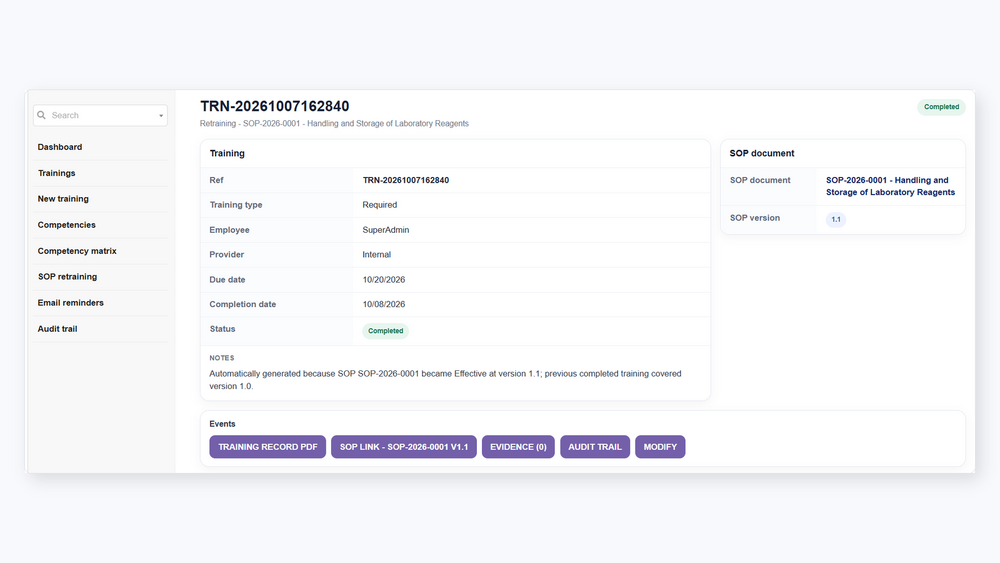Click the Modify button
This screenshot has width=1000, height=563.
click(660, 447)
